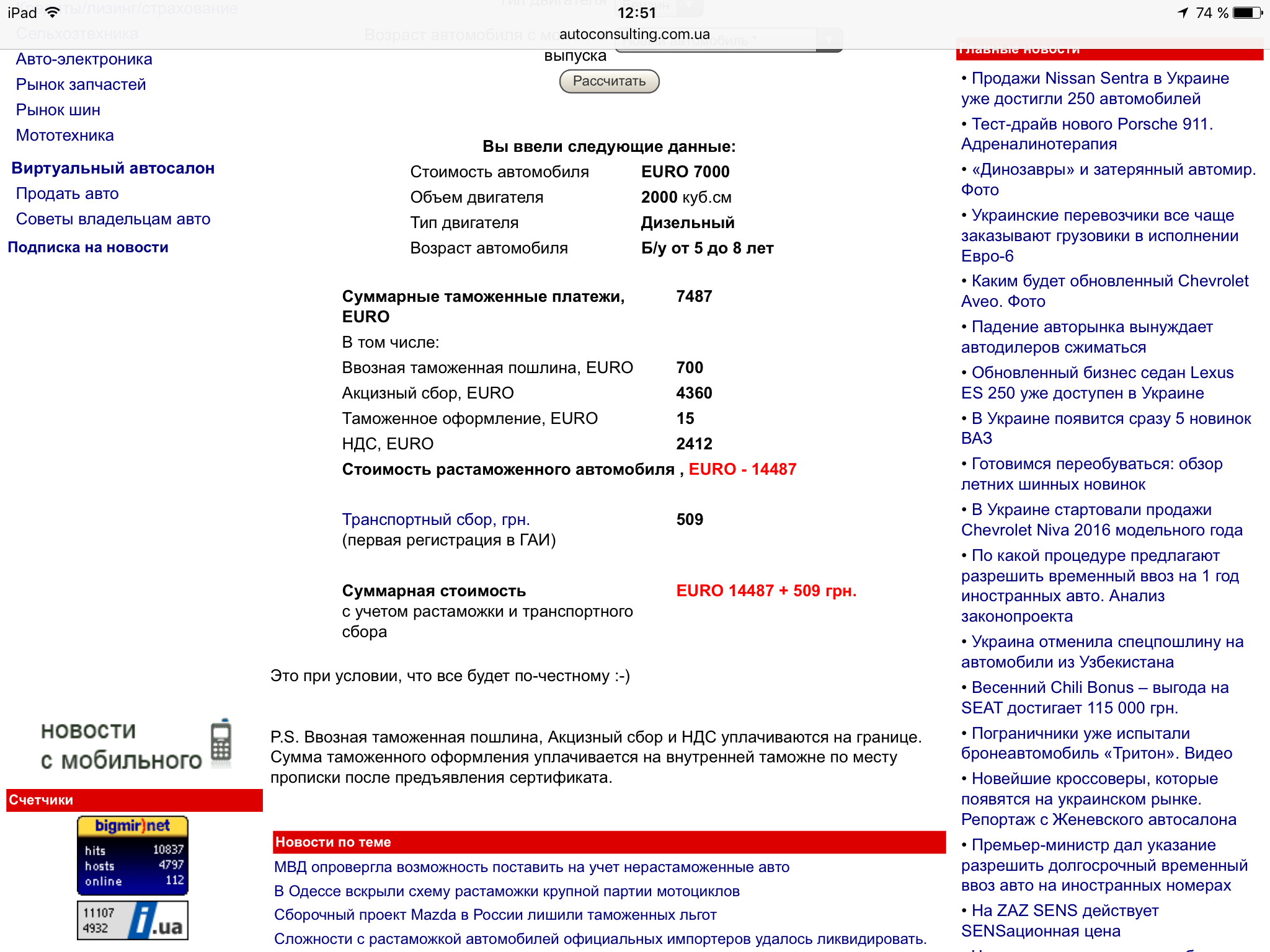This screenshot has height=952, width=1270.
Task: Select Продать авто link
Action: [x=67, y=194]
